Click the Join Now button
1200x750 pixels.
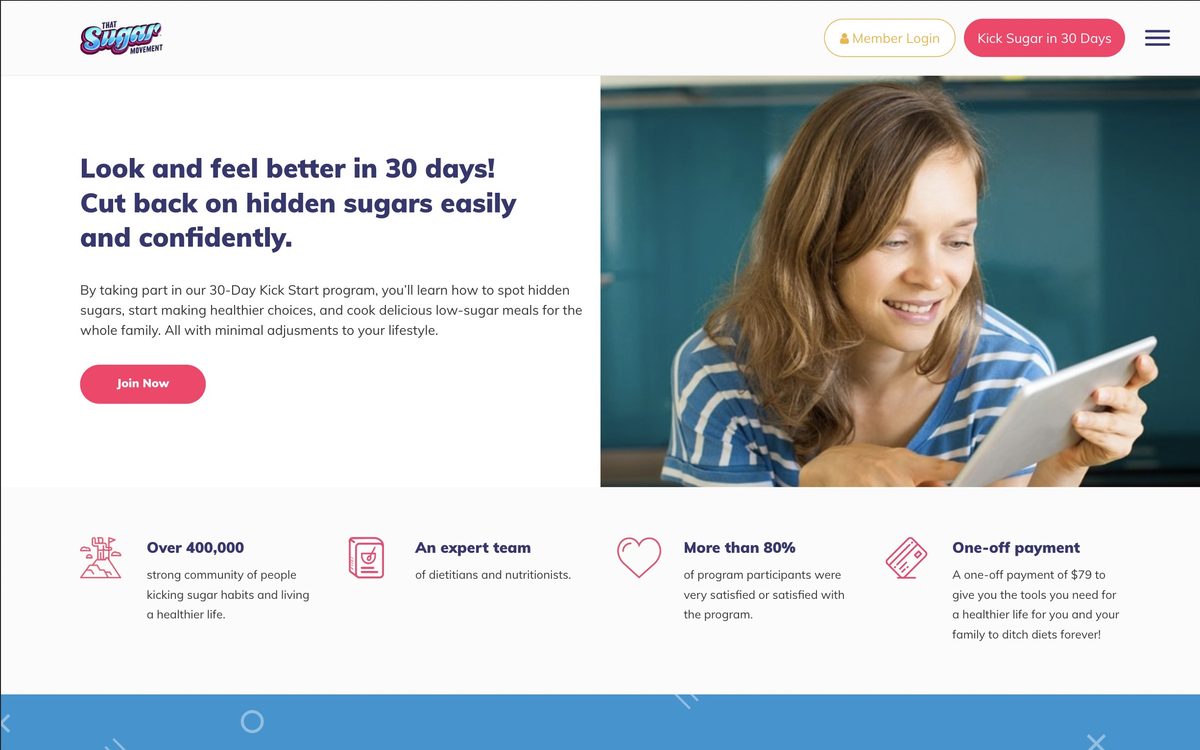tap(143, 384)
